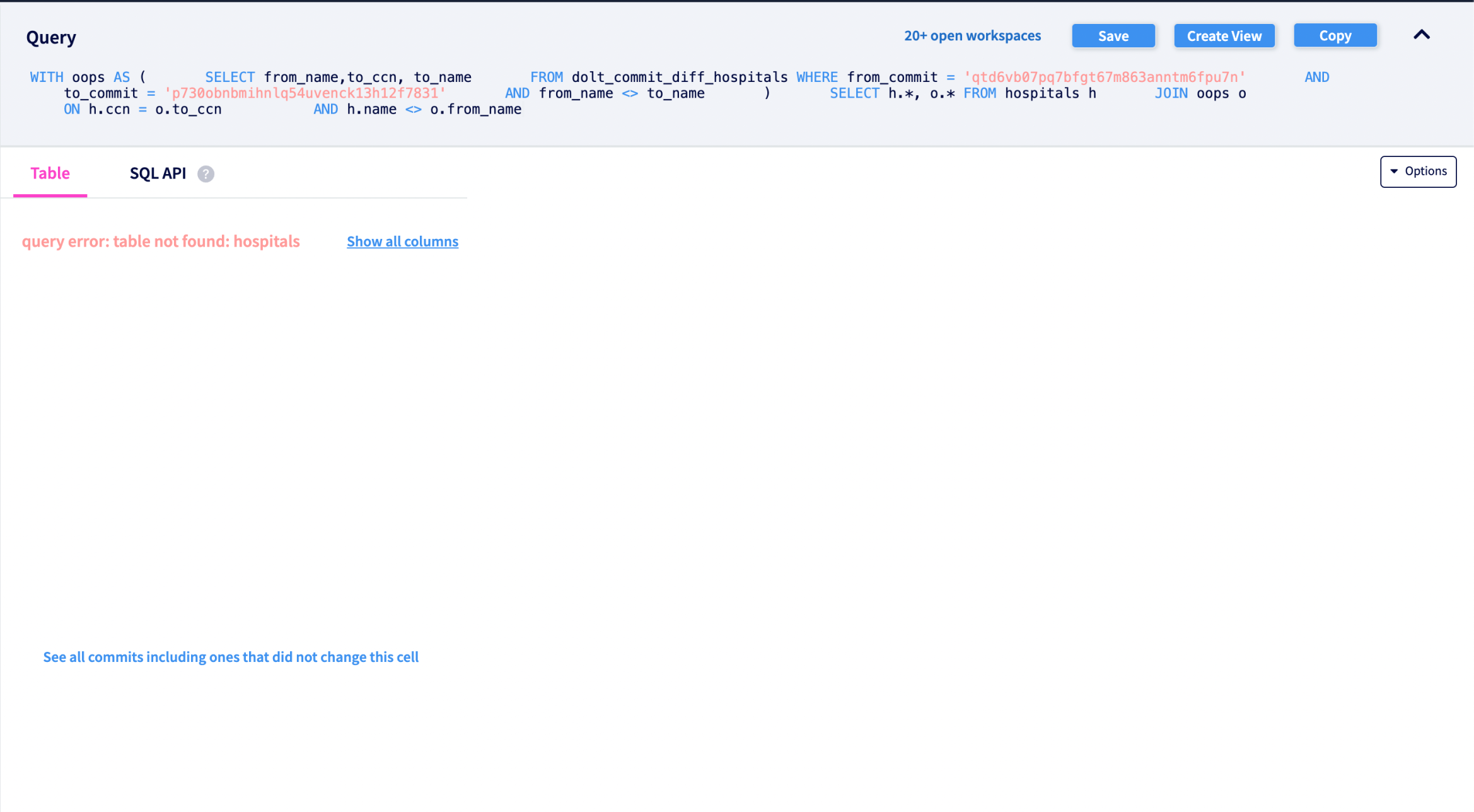Open the 20+ open workspaces link

tap(973, 35)
